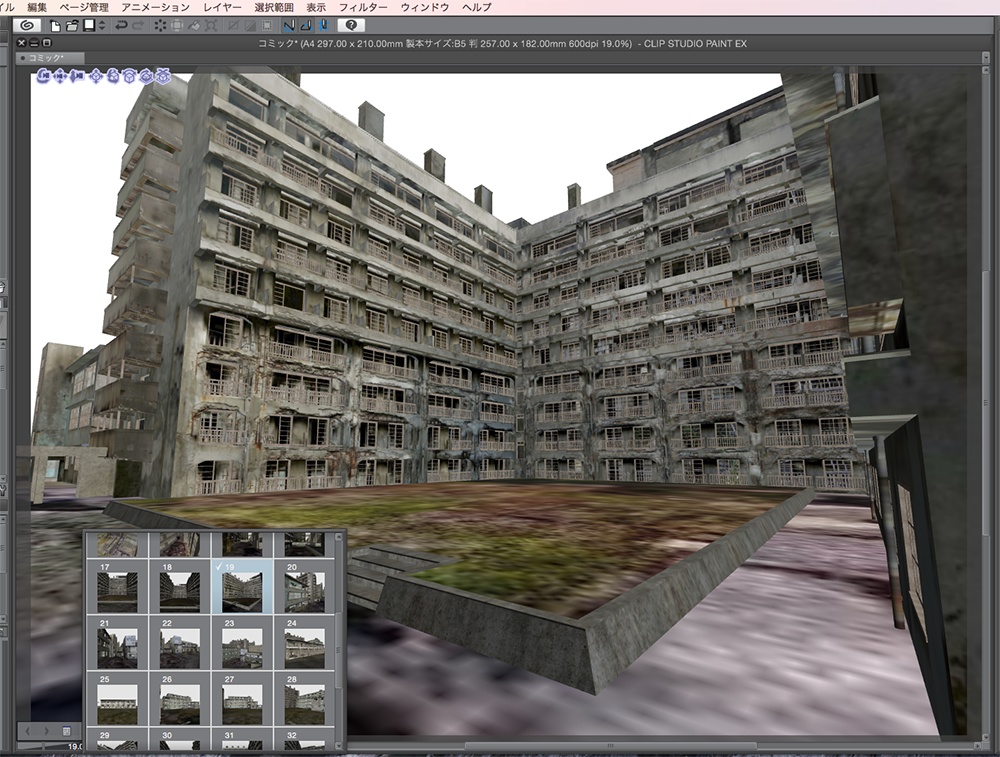Open the ヘルプ menu
The width and height of the screenshot is (1000, 757).
(476, 7)
